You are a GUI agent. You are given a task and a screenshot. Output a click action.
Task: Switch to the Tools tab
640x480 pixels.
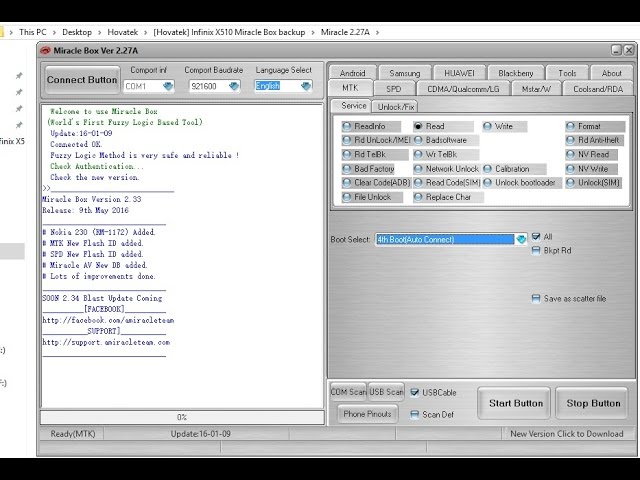coord(567,73)
